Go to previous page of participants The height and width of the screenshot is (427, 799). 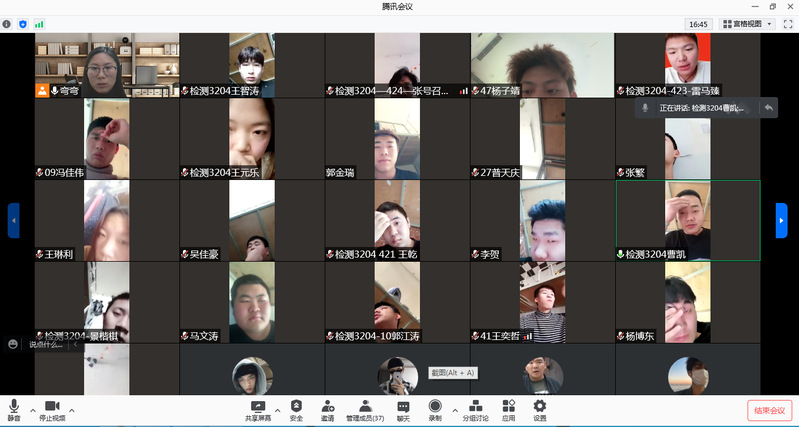(13, 220)
